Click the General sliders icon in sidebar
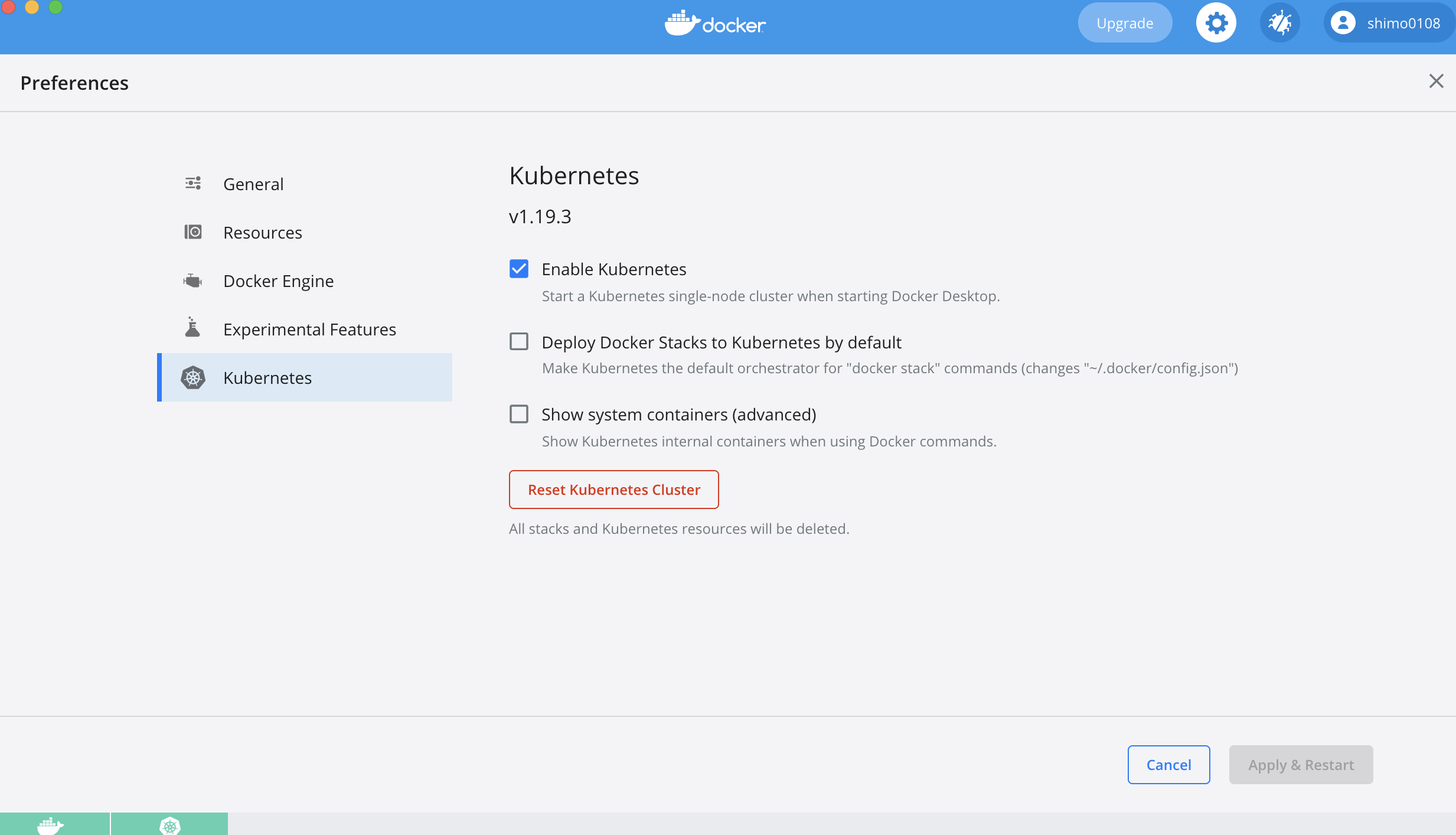 click(x=193, y=183)
